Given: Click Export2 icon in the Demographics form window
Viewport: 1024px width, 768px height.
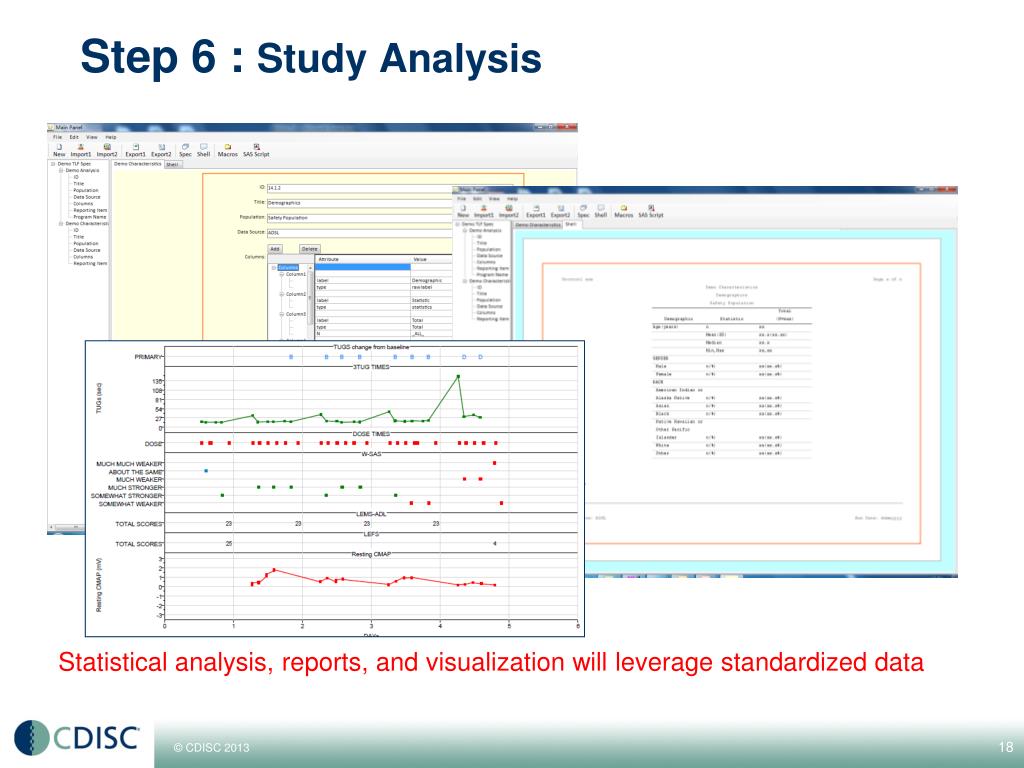Looking at the screenshot, I should (161, 151).
